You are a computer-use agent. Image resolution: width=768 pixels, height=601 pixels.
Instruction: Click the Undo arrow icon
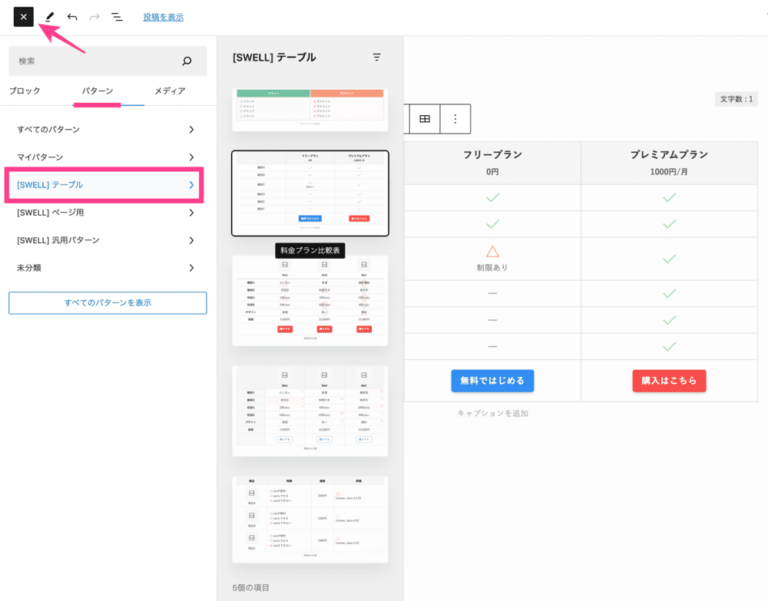pos(72,17)
